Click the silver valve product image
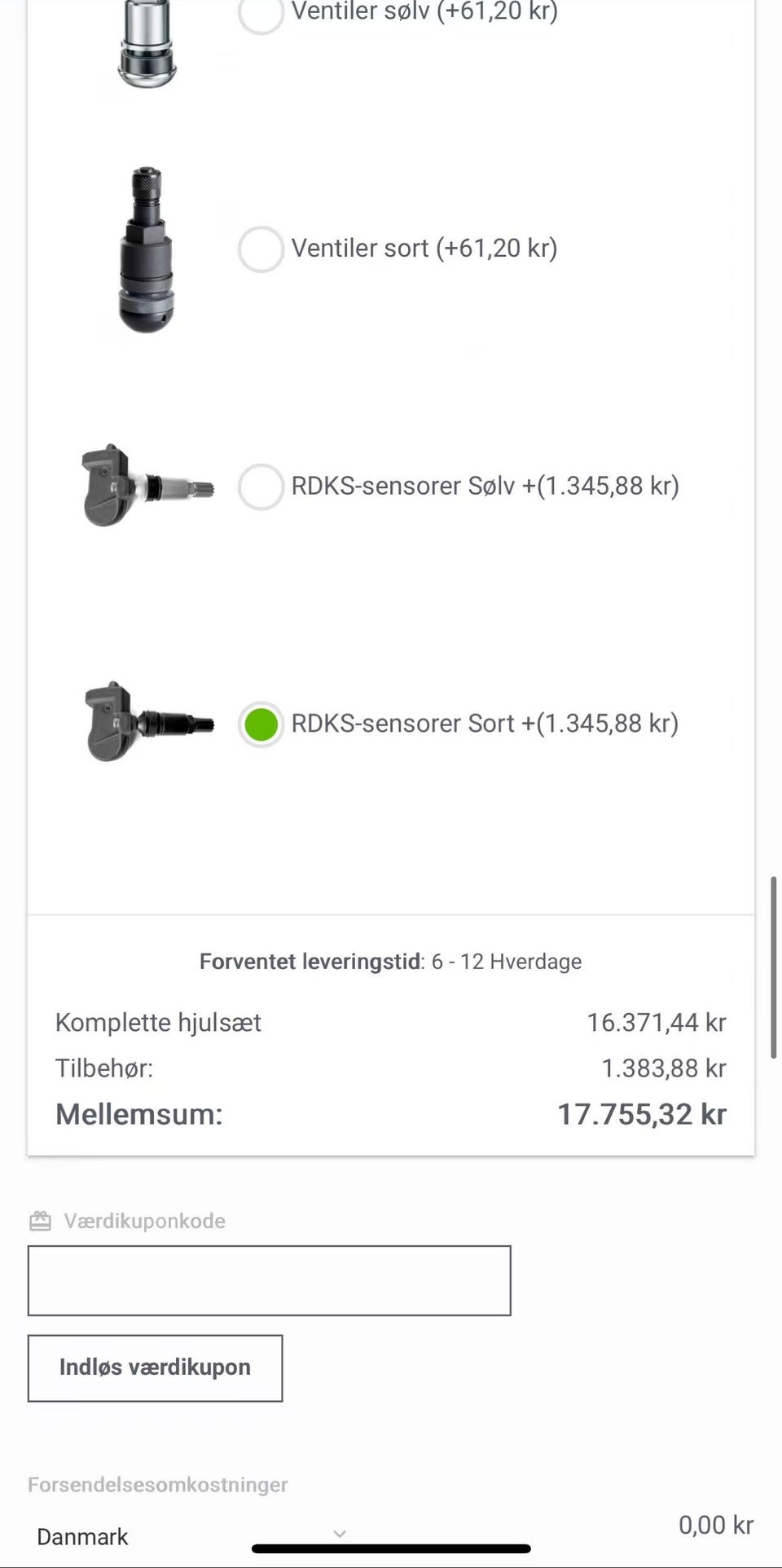782x1568 pixels. [147, 45]
